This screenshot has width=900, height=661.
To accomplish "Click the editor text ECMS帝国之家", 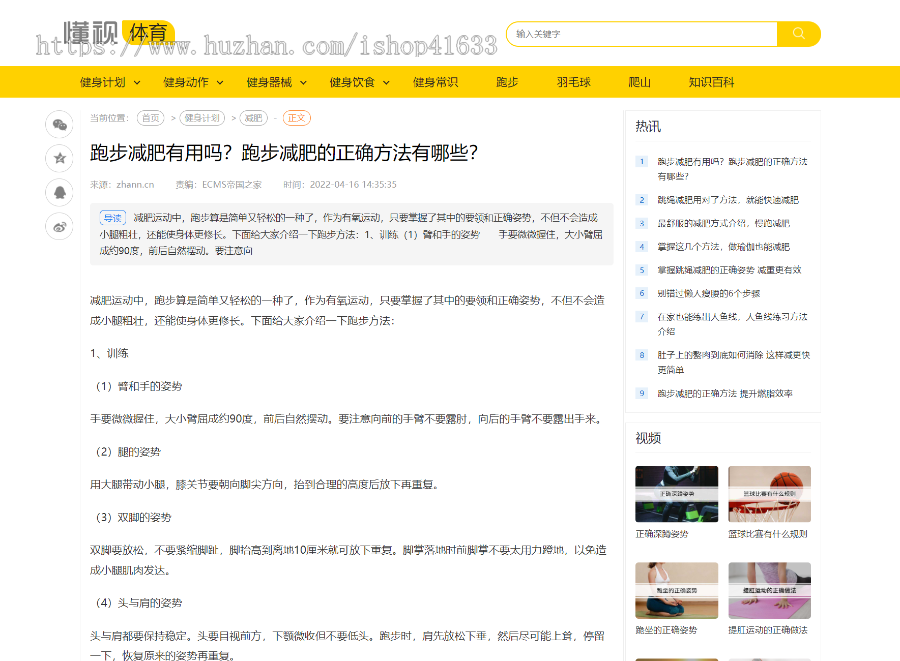I will tap(232, 185).
